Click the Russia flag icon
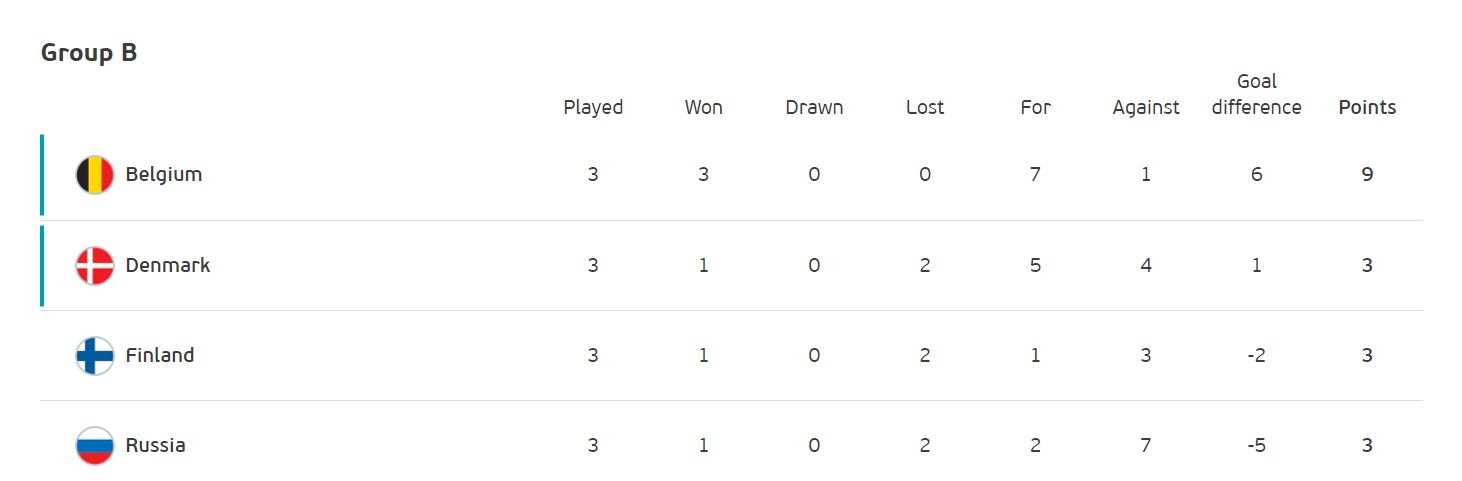The height and width of the screenshot is (481, 1462). [95, 446]
